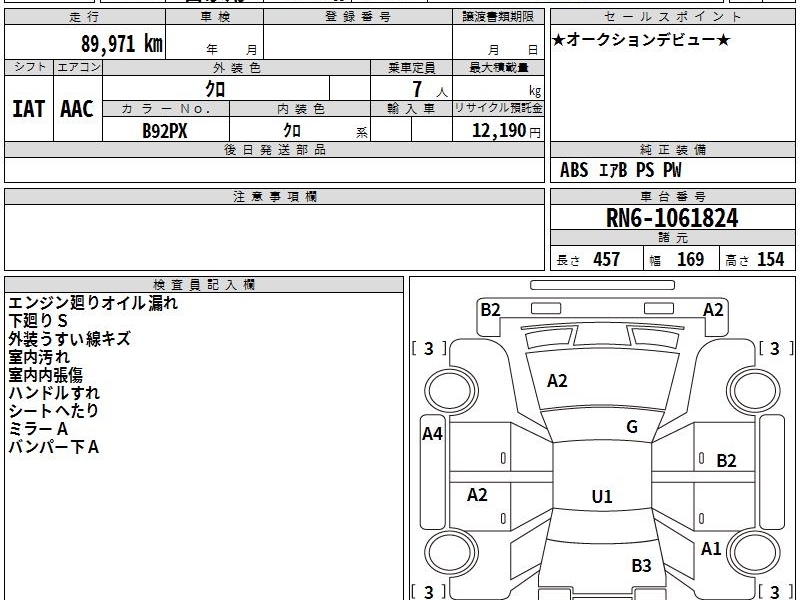Click the 車台番号 header
The height and width of the screenshot is (600, 800).
(x=672, y=196)
